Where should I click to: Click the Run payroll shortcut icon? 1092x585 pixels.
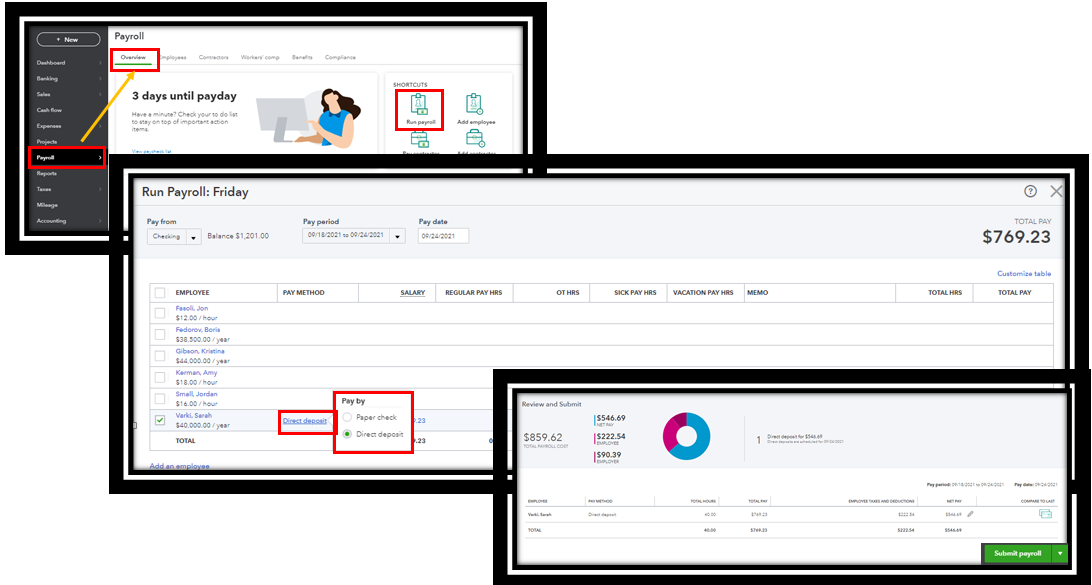click(421, 104)
